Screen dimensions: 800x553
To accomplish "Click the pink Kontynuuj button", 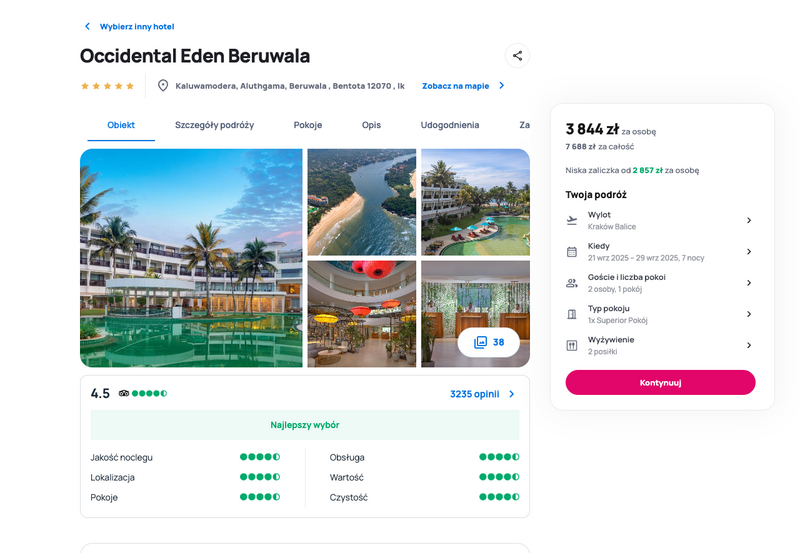I will click(660, 383).
